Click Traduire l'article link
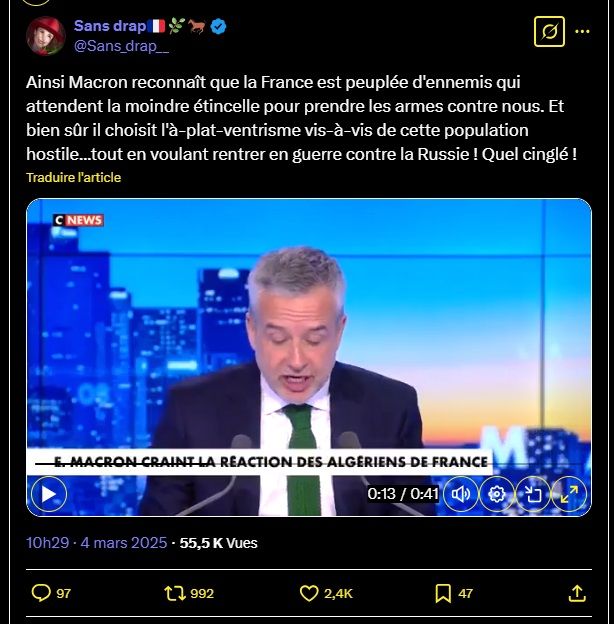Screen dimensions: 614x624 click(74, 177)
